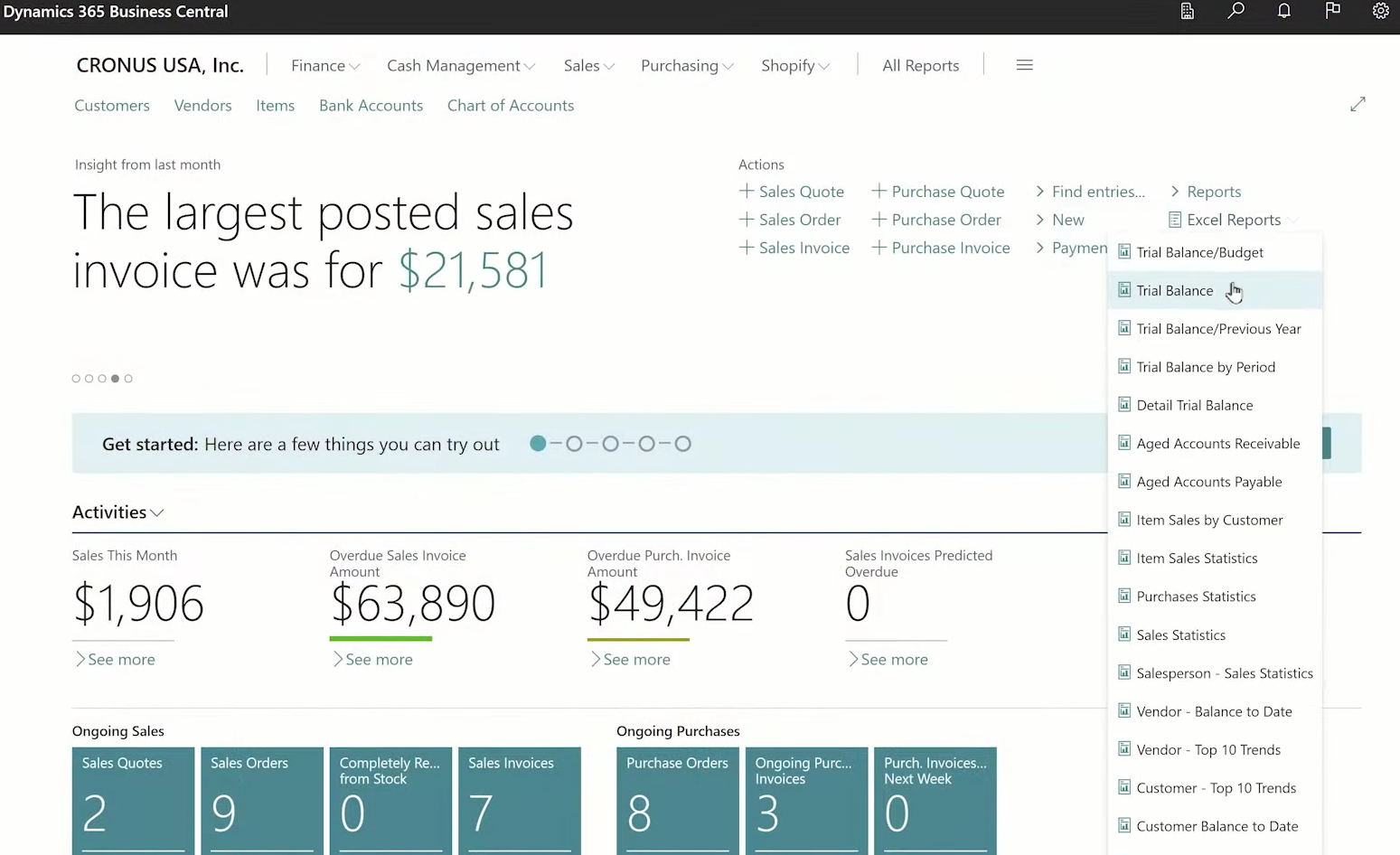Select second step circle in Get started
Viewport: 1400px width, 855px height.
pos(574,444)
